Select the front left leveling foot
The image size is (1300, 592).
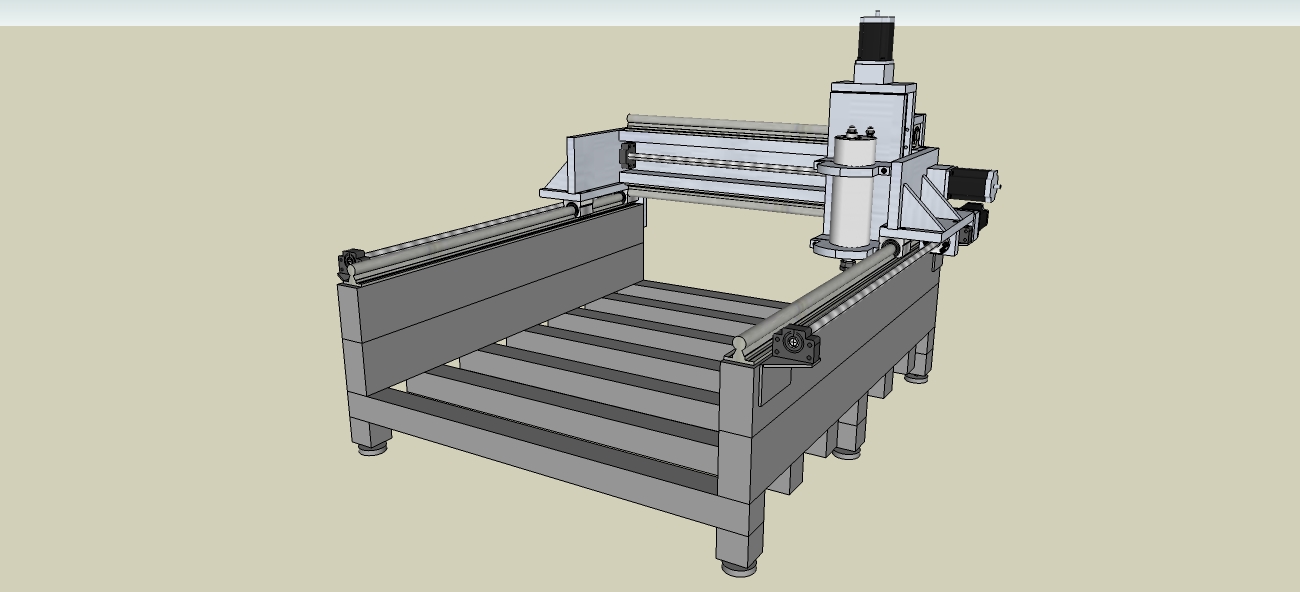pos(374,448)
